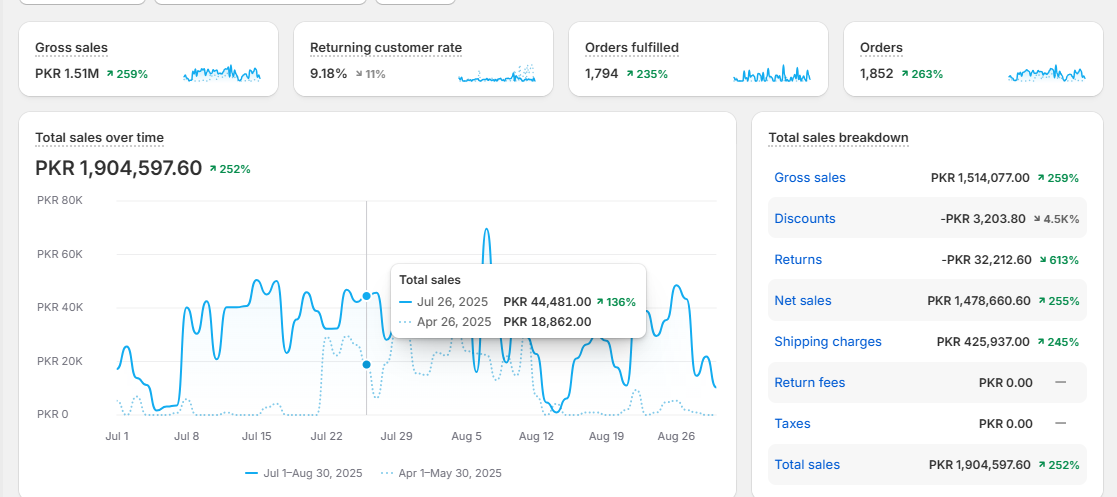Click the Gross sales sparkline chart
This screenshot has width=1117, height=497.
coord(222,74)
